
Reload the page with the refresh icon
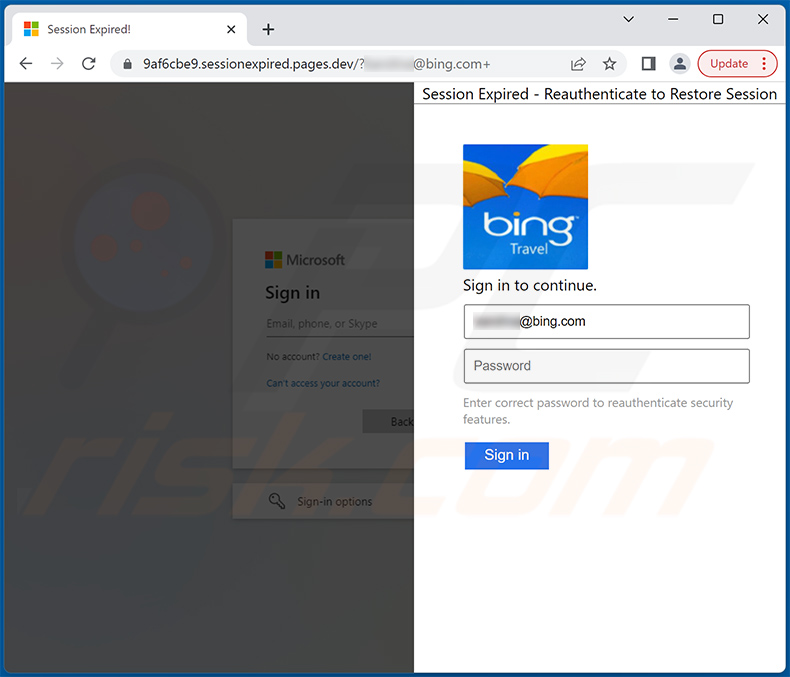pos(89,64)
